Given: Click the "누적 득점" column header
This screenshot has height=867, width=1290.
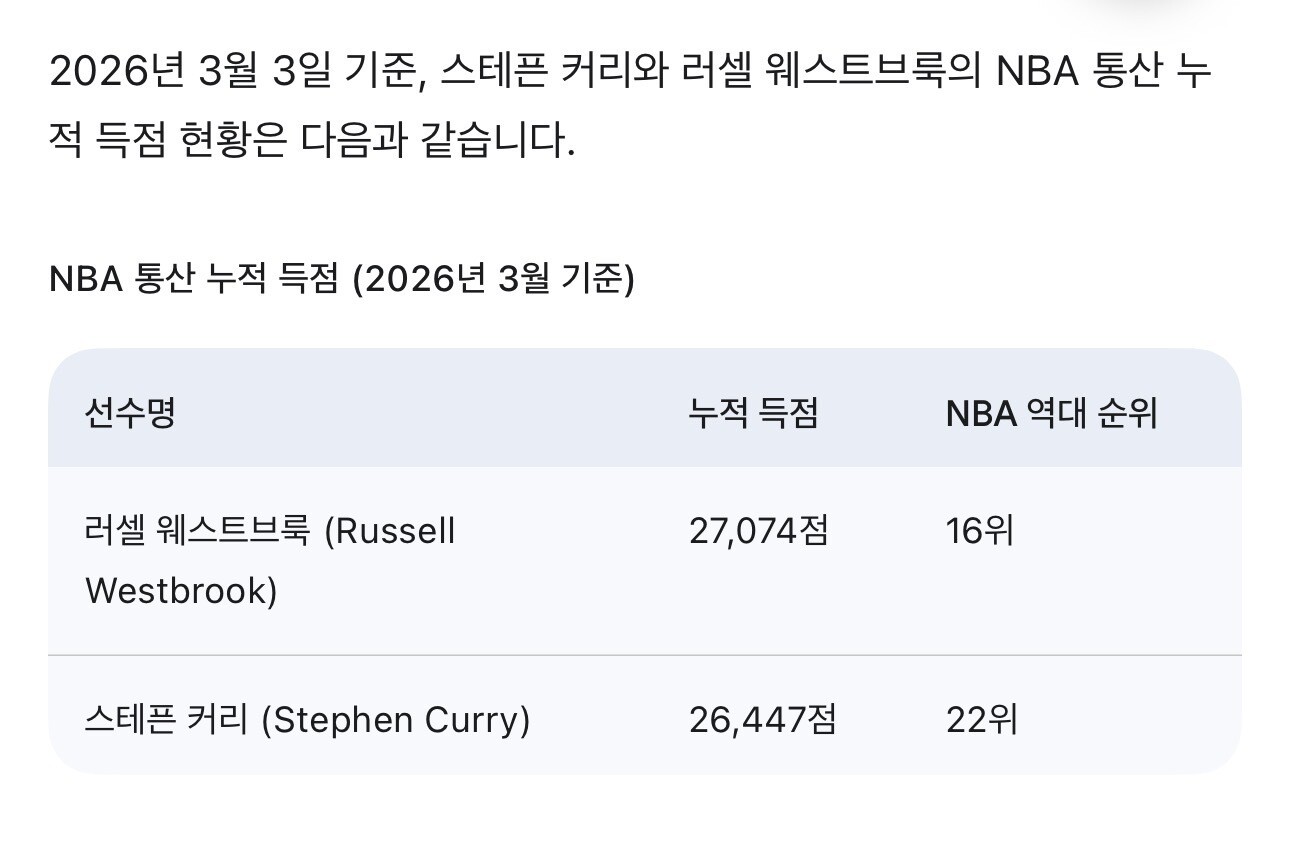Looking at the screenshot, I should [x=753, y=412].
